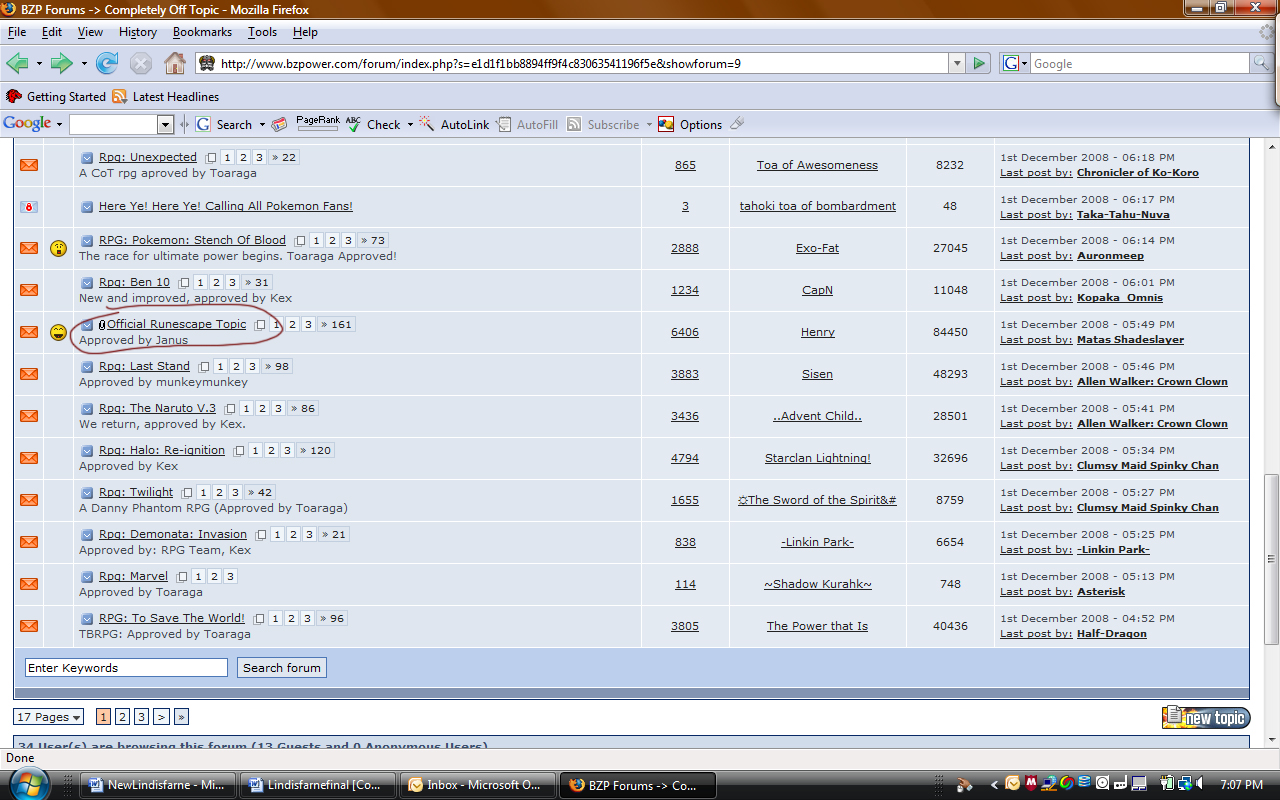The image size is (1280, 800).
Task: Open the View menu
Action: tap(90, 32)
